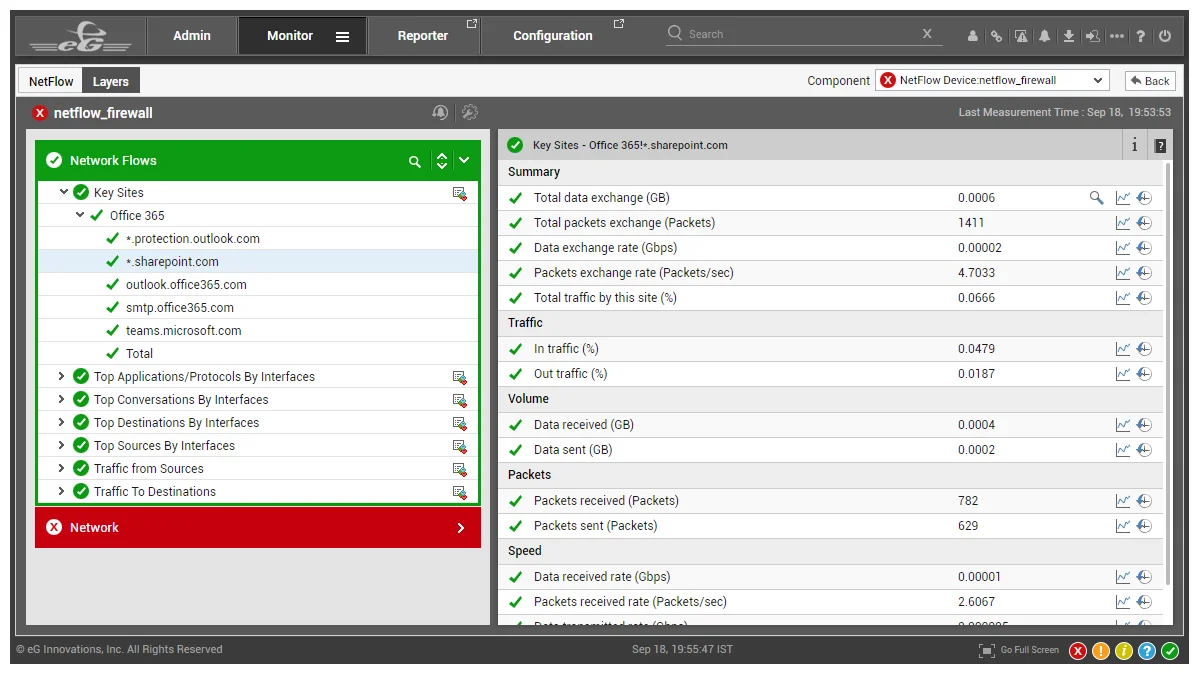Switch to the NetFlow tab
This screenshot has width=1200, height=674.
point(51,81)
